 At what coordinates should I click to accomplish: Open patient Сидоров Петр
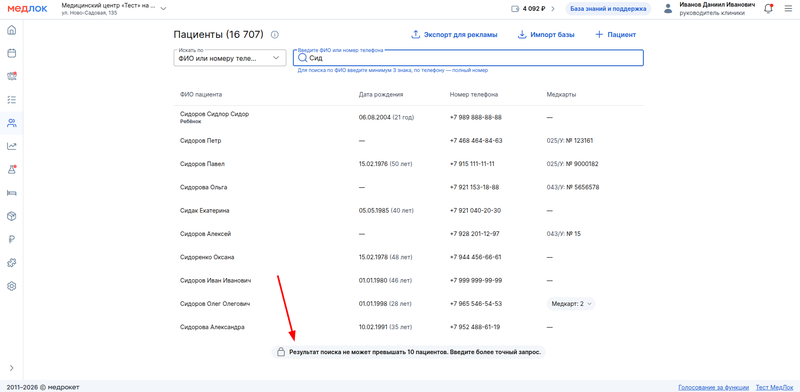click(x=201, y=140)
